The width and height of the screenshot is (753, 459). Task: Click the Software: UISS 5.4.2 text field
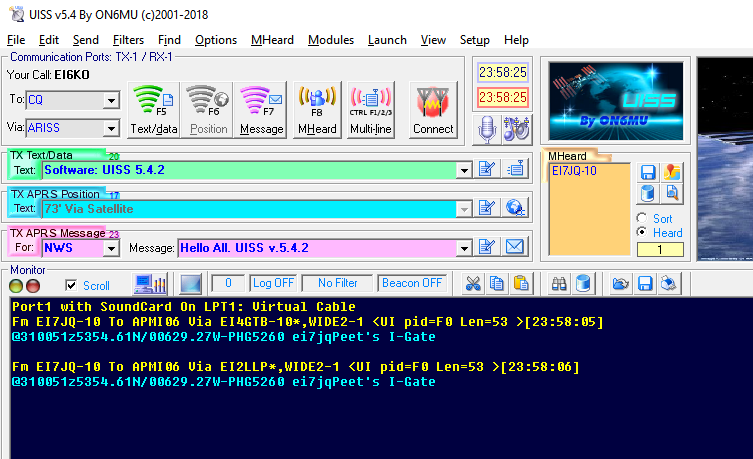click(x=249, y=170)
